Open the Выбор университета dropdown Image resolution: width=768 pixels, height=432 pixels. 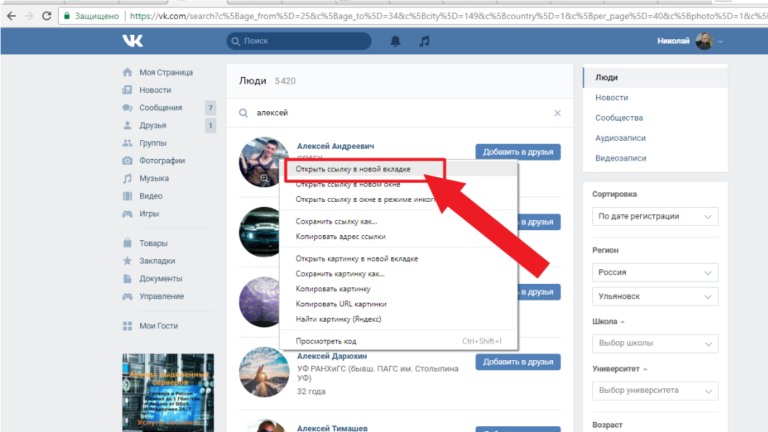coord(655,390)
